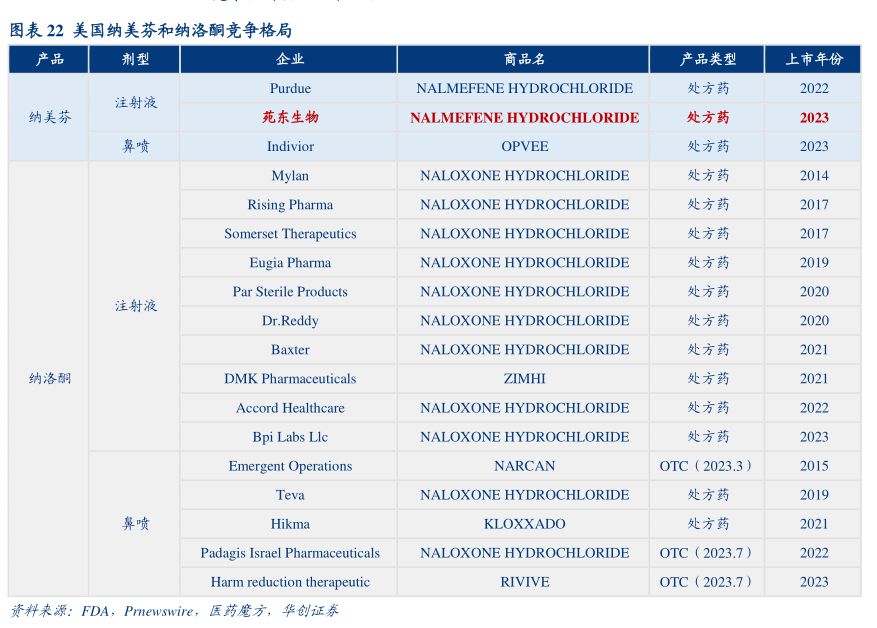Viewport: 877px width, 628px height.
Task: Click the '企业' column header
Action: (290, 59)
